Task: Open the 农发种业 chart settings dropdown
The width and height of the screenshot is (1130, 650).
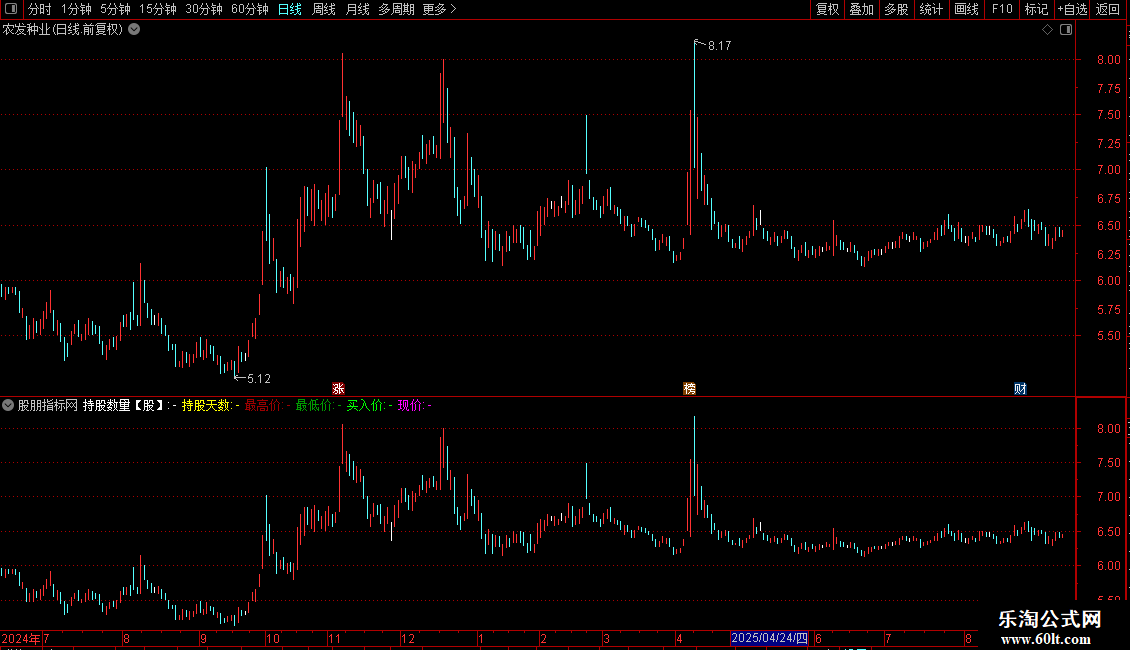Action: click(134, 30)
